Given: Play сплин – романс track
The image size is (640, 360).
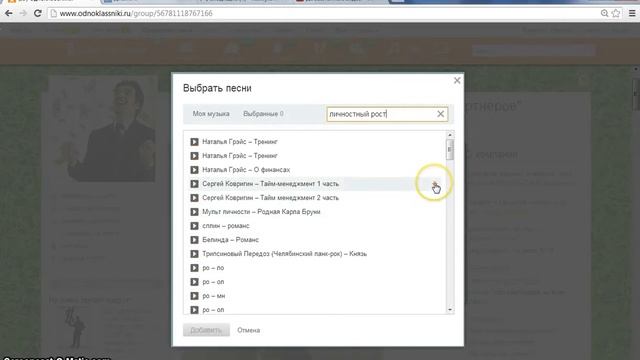Looking at the screenshot, I should point(194,226).
